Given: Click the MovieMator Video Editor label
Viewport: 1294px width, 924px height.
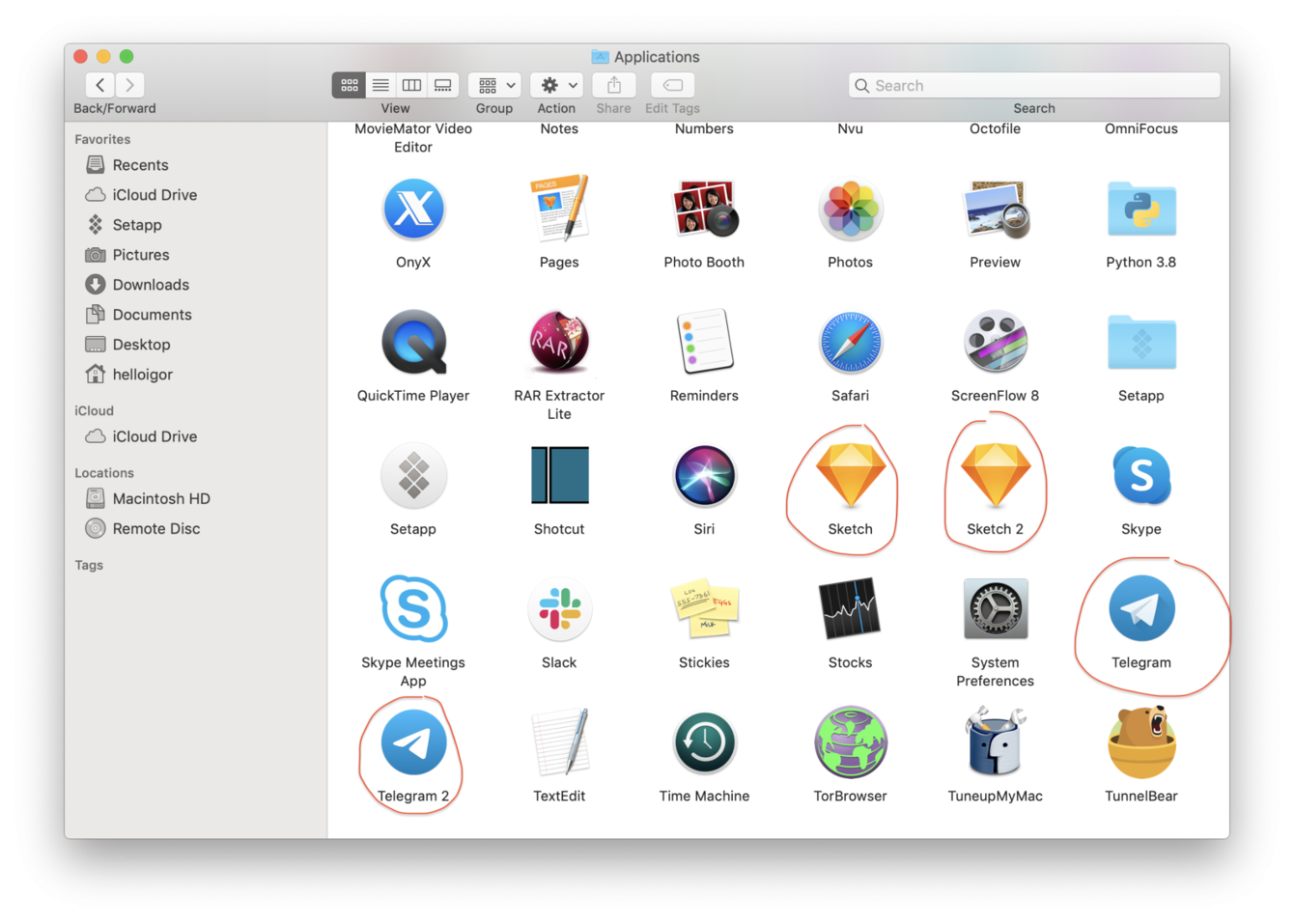Looking at the screenshot, I should point(413,137).
